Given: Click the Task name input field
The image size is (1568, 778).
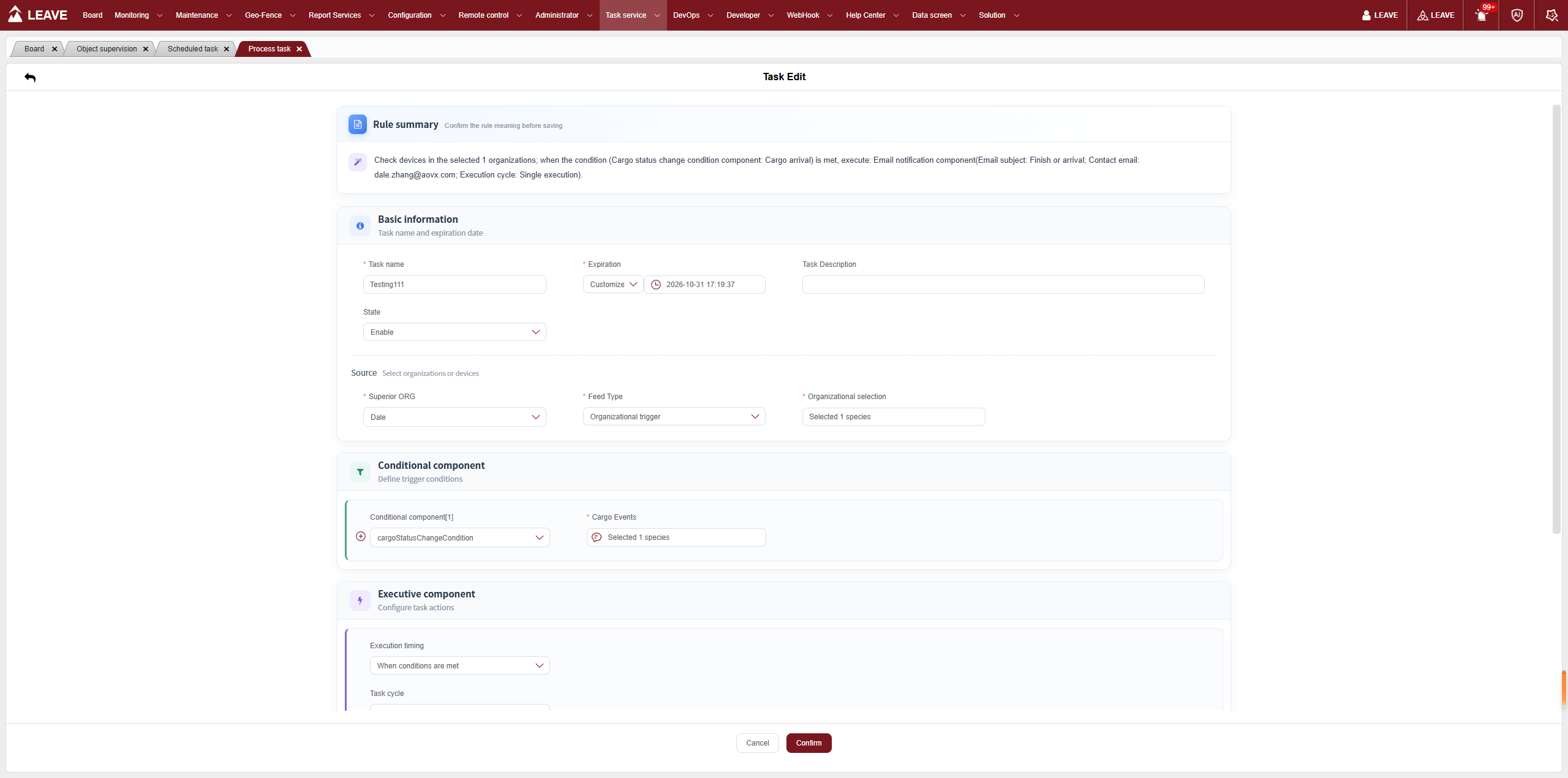Looking at the screenshot, I should point(454,285).
